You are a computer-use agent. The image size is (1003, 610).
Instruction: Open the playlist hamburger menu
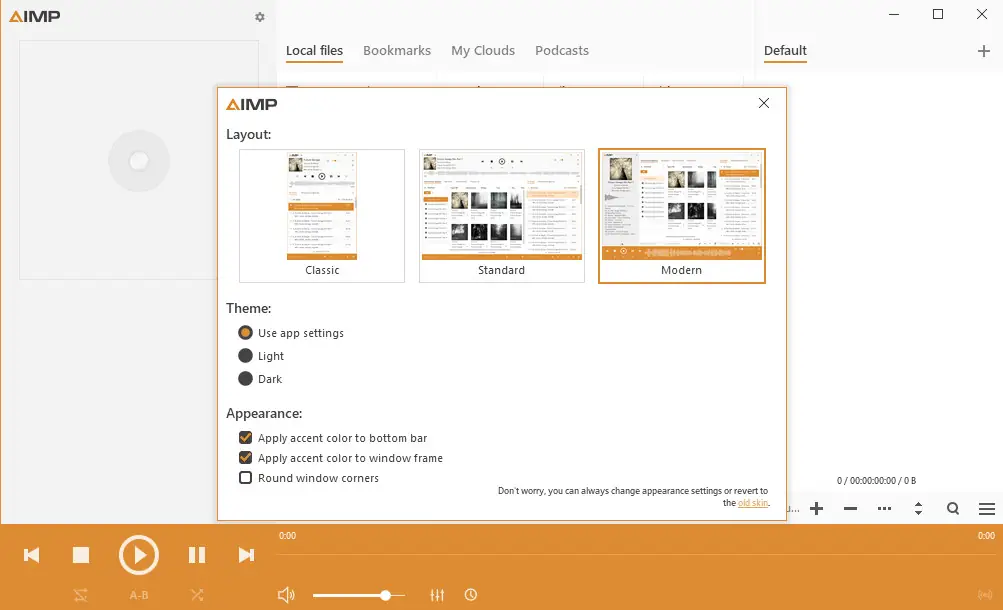click(x=987, y=509)
